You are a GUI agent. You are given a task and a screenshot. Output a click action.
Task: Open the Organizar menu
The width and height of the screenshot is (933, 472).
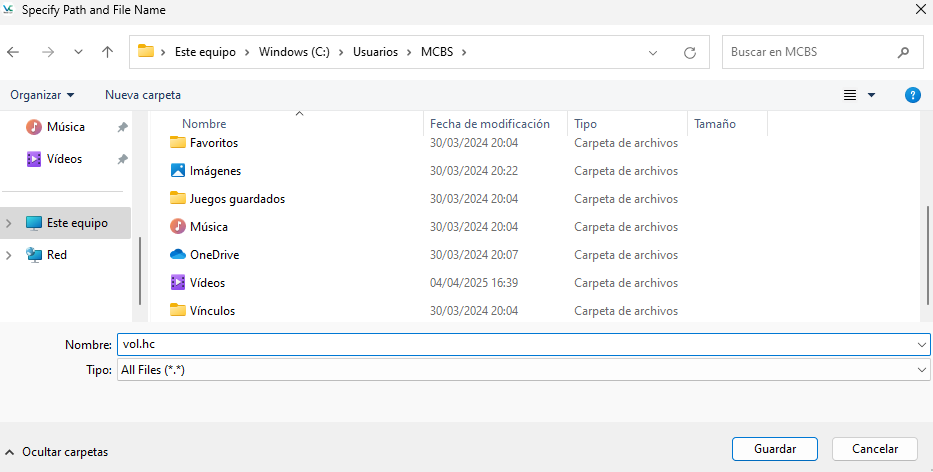coord(42,95)
